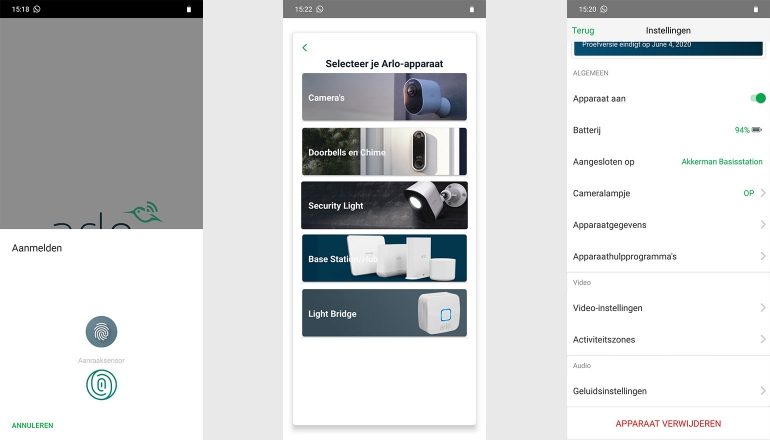Expand Cameralampje options chevron
The image size is (770, 440).
(762, 193)
